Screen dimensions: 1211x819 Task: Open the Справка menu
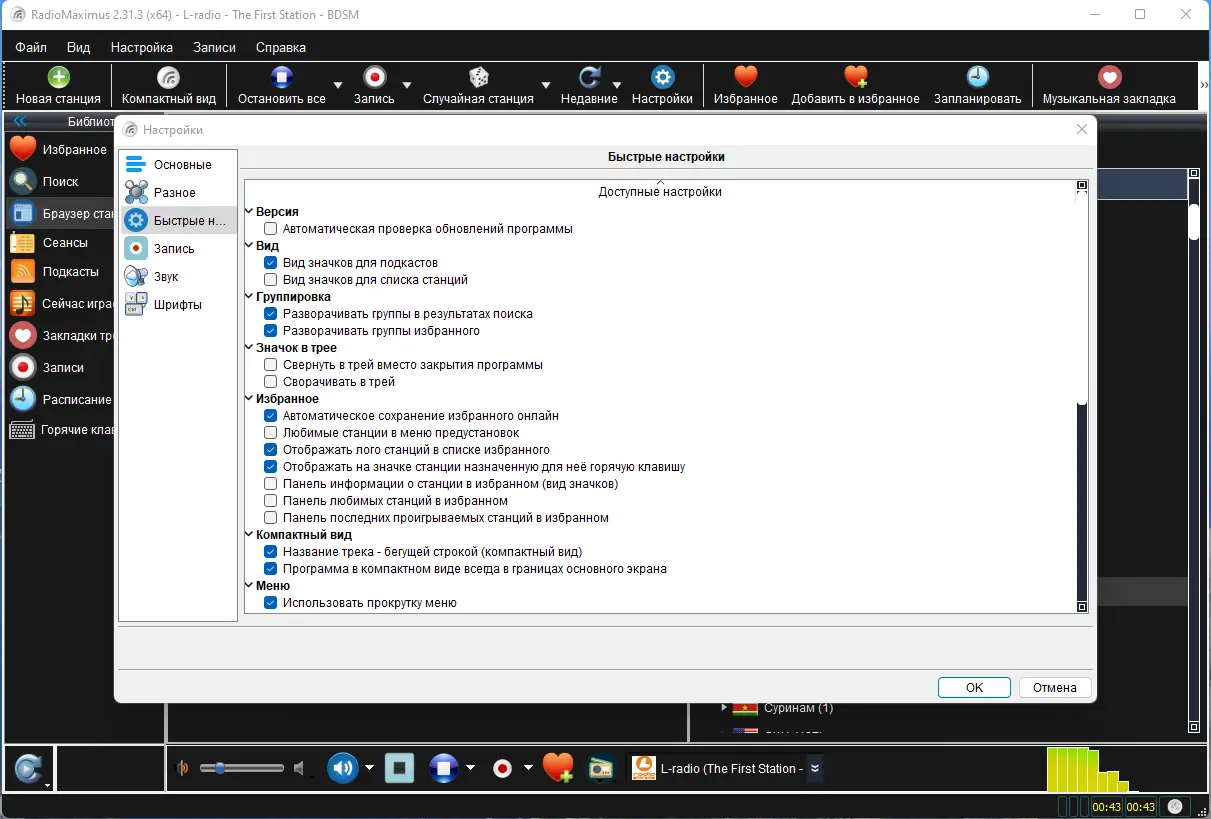[x=281, y=47]
